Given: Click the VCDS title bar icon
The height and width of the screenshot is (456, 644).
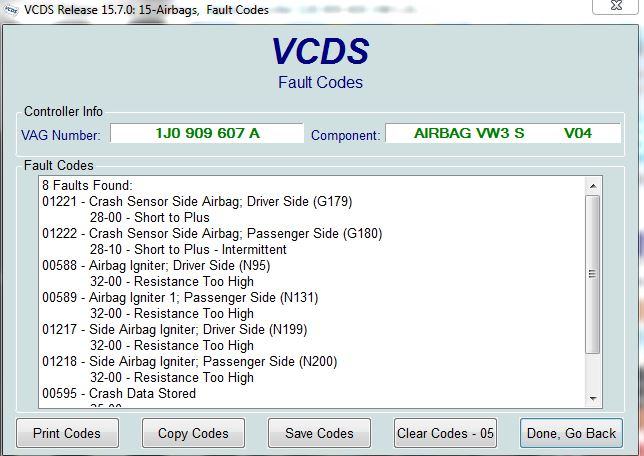Looking at the screenshot, I should 10,10.
